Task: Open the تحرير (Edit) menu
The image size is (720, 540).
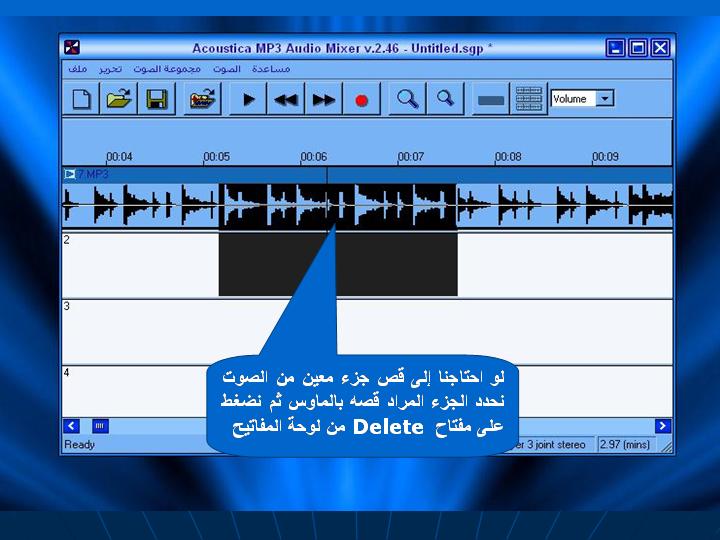Action: pyautogui.click(x=110, y=69)
